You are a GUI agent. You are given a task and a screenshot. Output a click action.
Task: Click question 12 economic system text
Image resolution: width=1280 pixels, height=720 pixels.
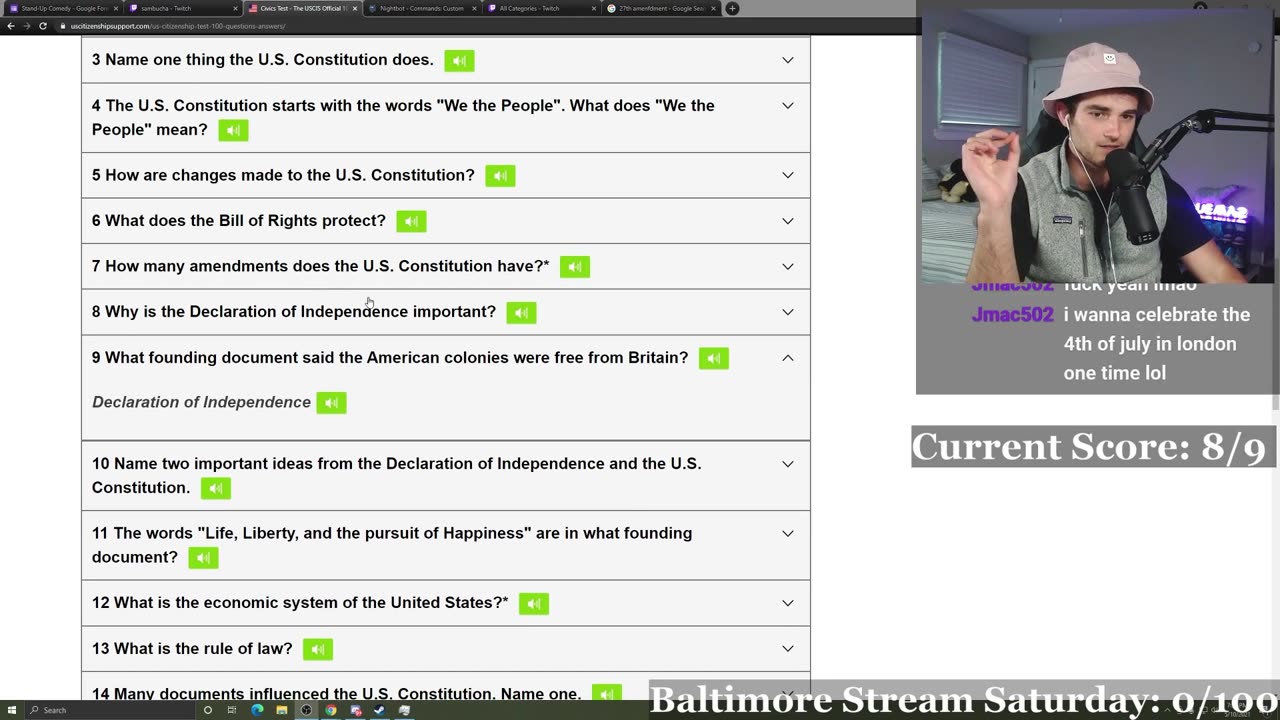pyautogui.click(x=300, y=603)
